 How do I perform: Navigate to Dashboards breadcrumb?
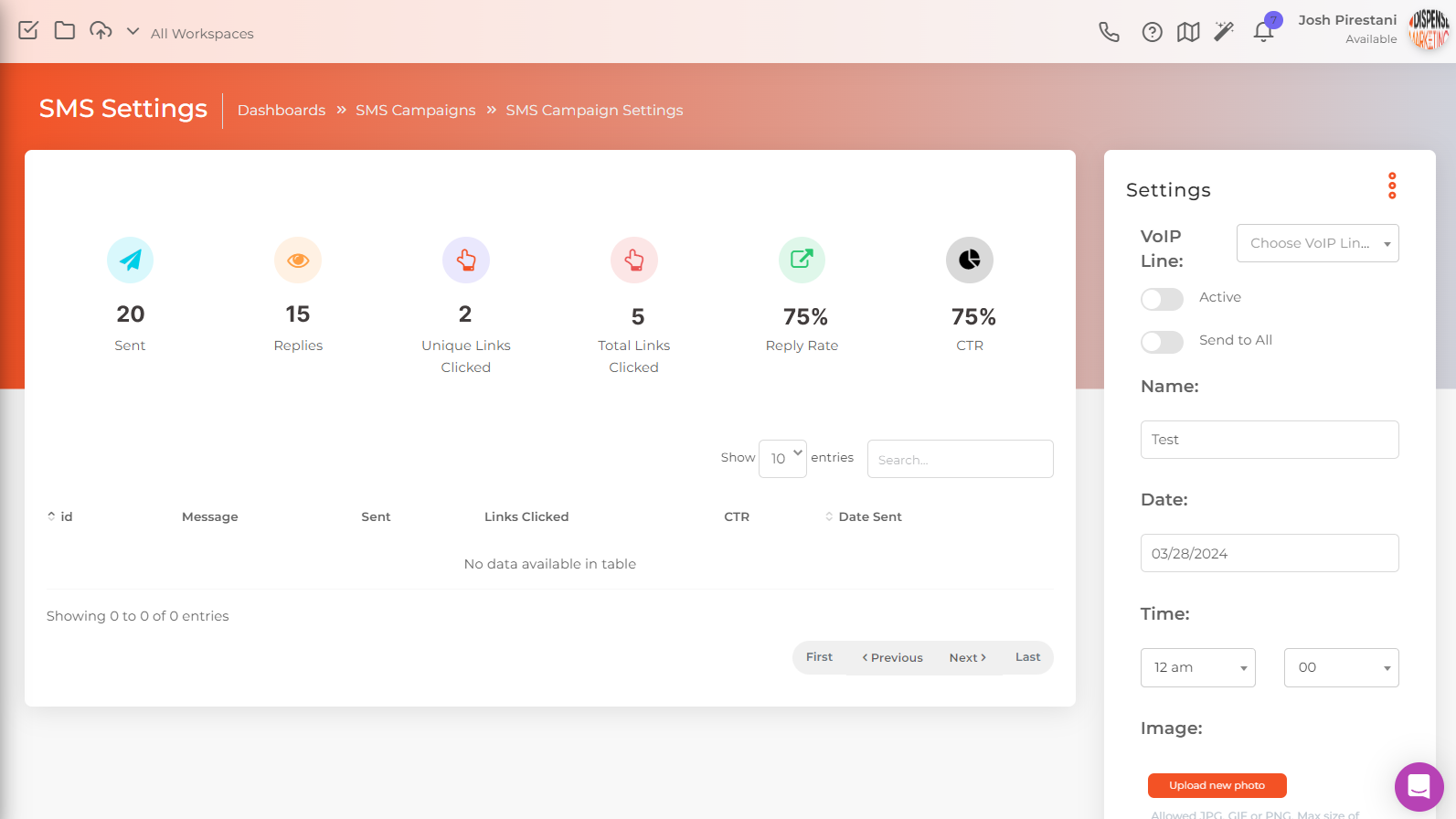pos(282,110)
